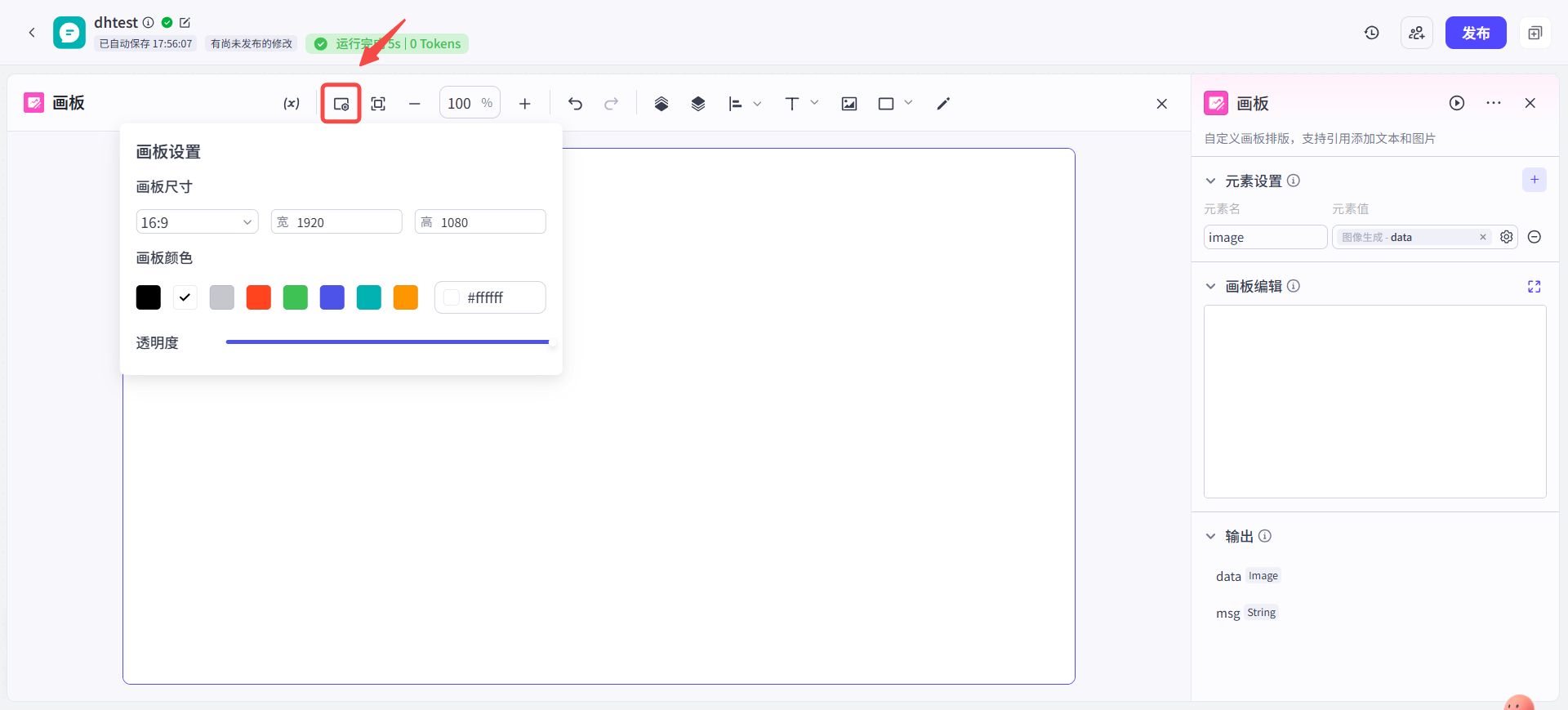Open version history clock icon
1568x710 pixels.
1372,33
